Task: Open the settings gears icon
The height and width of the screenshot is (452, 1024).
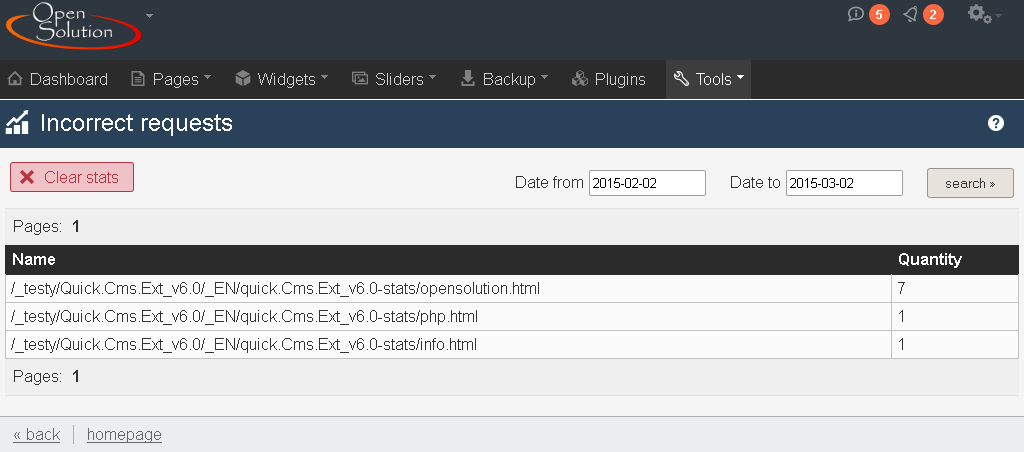Action: click(978, 14)
